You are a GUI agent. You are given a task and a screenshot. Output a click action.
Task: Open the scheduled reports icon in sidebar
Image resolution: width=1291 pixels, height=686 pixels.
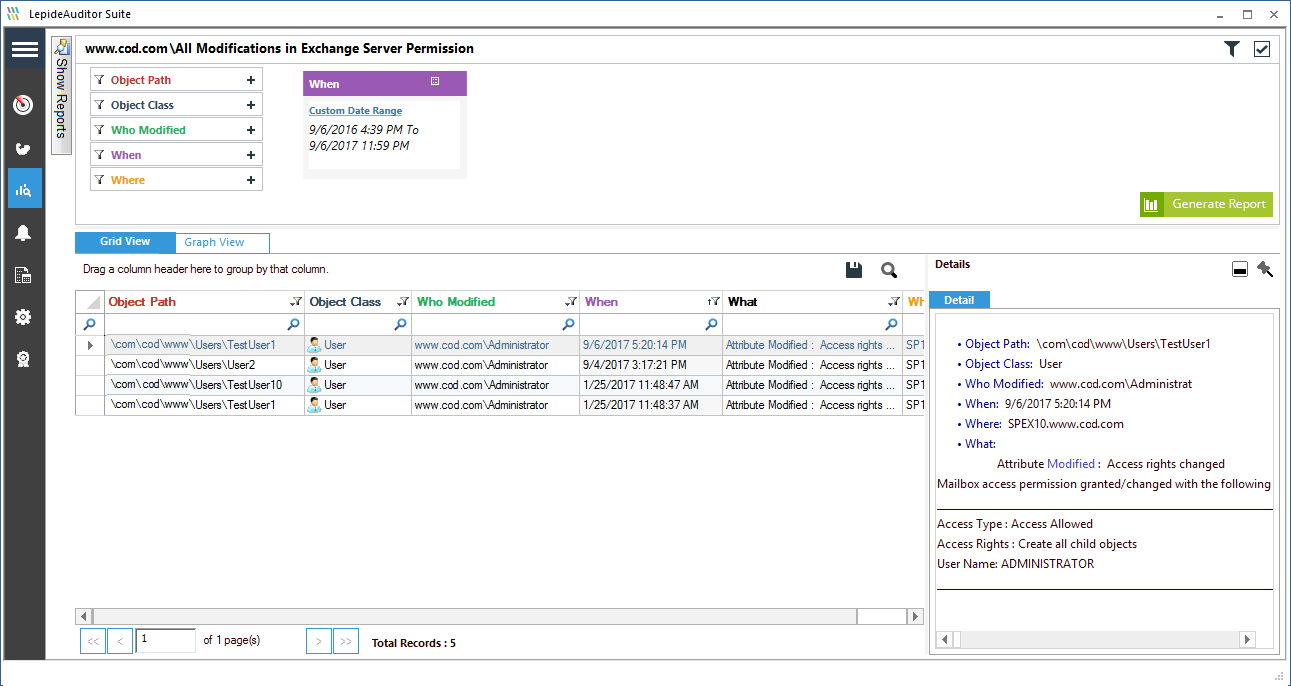24,276
